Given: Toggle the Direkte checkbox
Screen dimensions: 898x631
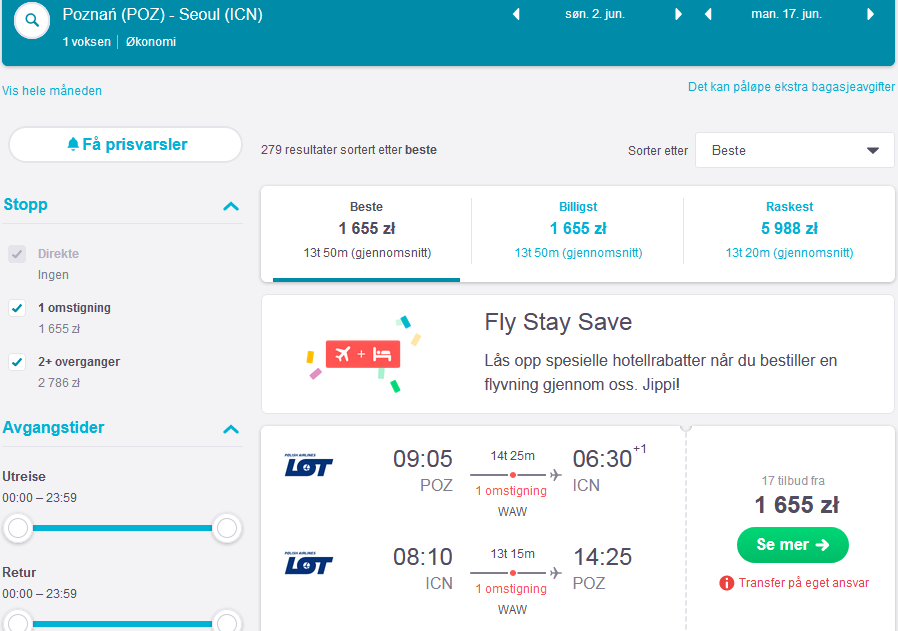Looking at the screenshot, I should [x=17, y=254].
